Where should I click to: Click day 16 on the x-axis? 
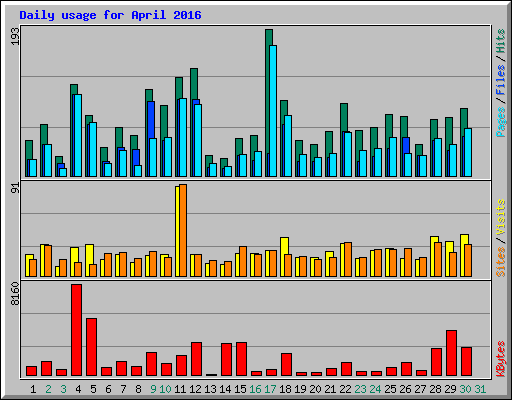255,389
